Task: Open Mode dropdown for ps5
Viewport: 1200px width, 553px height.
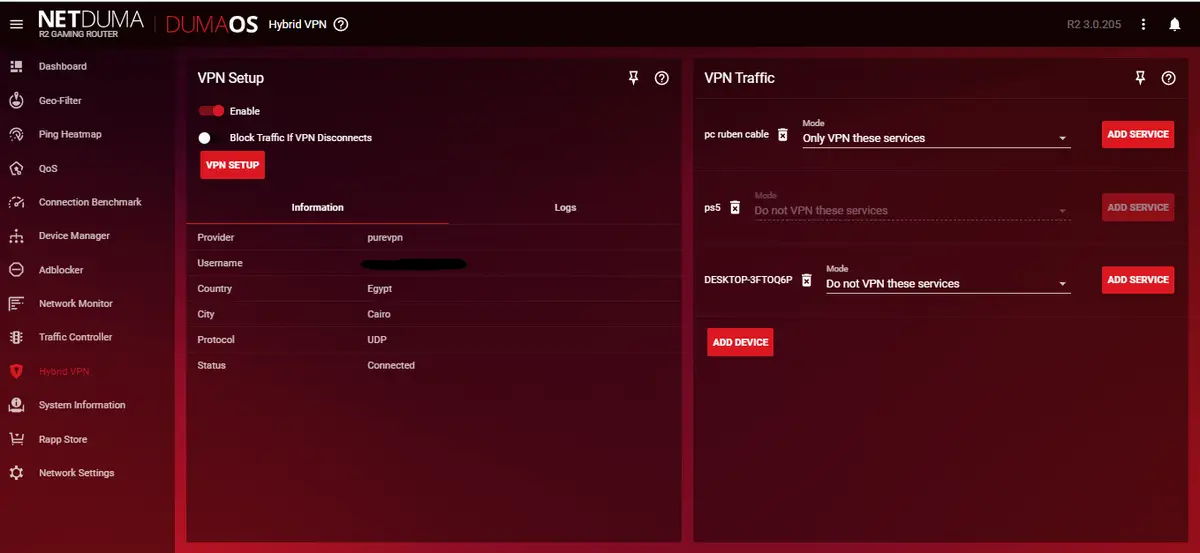Action: pos(912,207)
